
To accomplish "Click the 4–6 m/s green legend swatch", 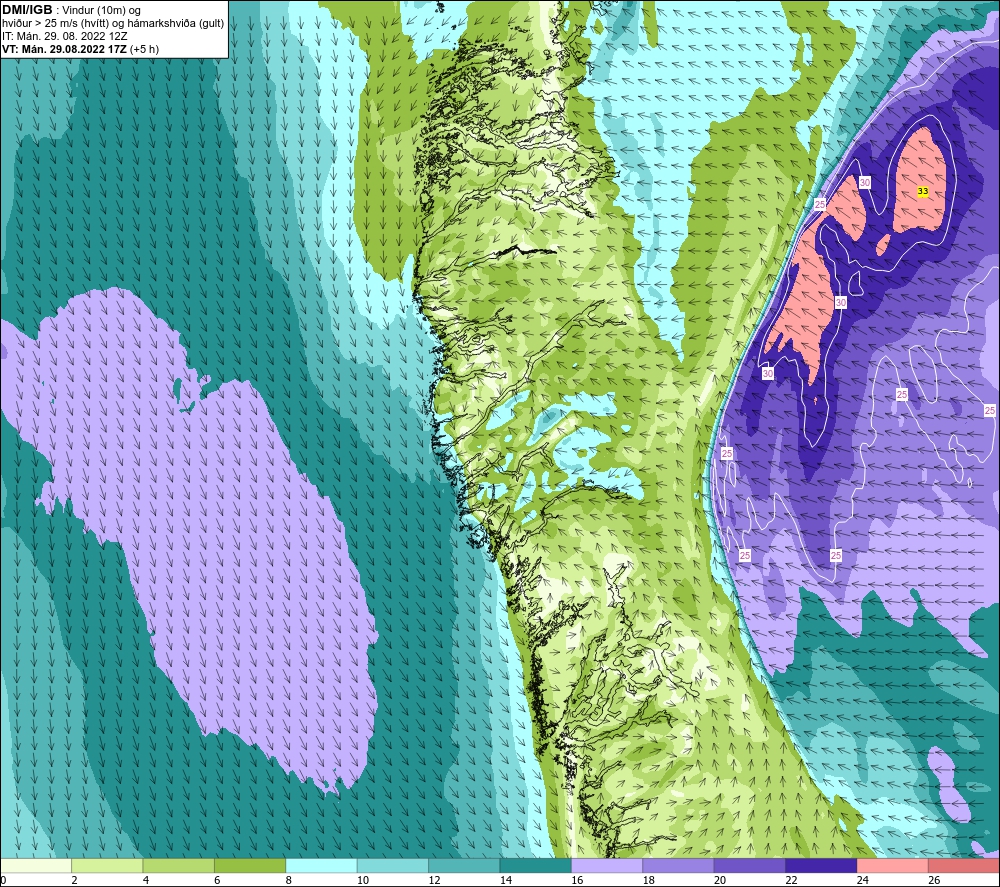I will pos(179,866).
